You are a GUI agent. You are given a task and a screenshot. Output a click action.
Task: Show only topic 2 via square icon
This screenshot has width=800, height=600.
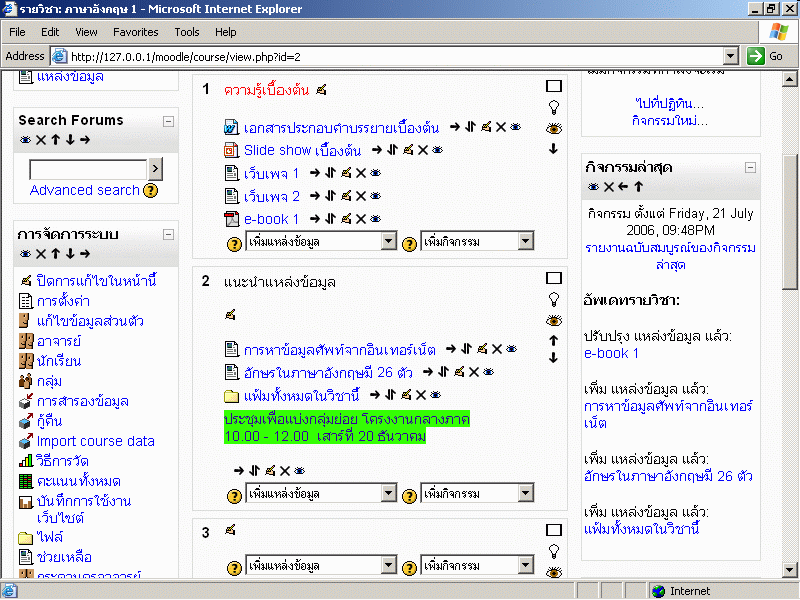pos(554,278)
